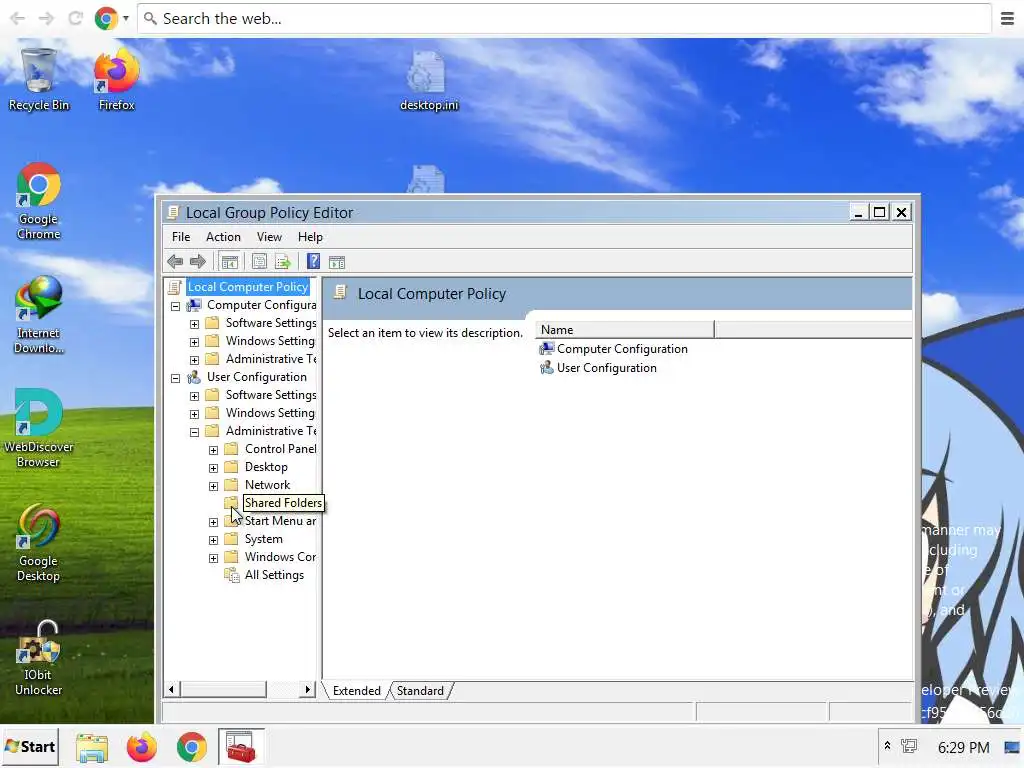Click the tree pane scroll left arrow

click(172, 689)
